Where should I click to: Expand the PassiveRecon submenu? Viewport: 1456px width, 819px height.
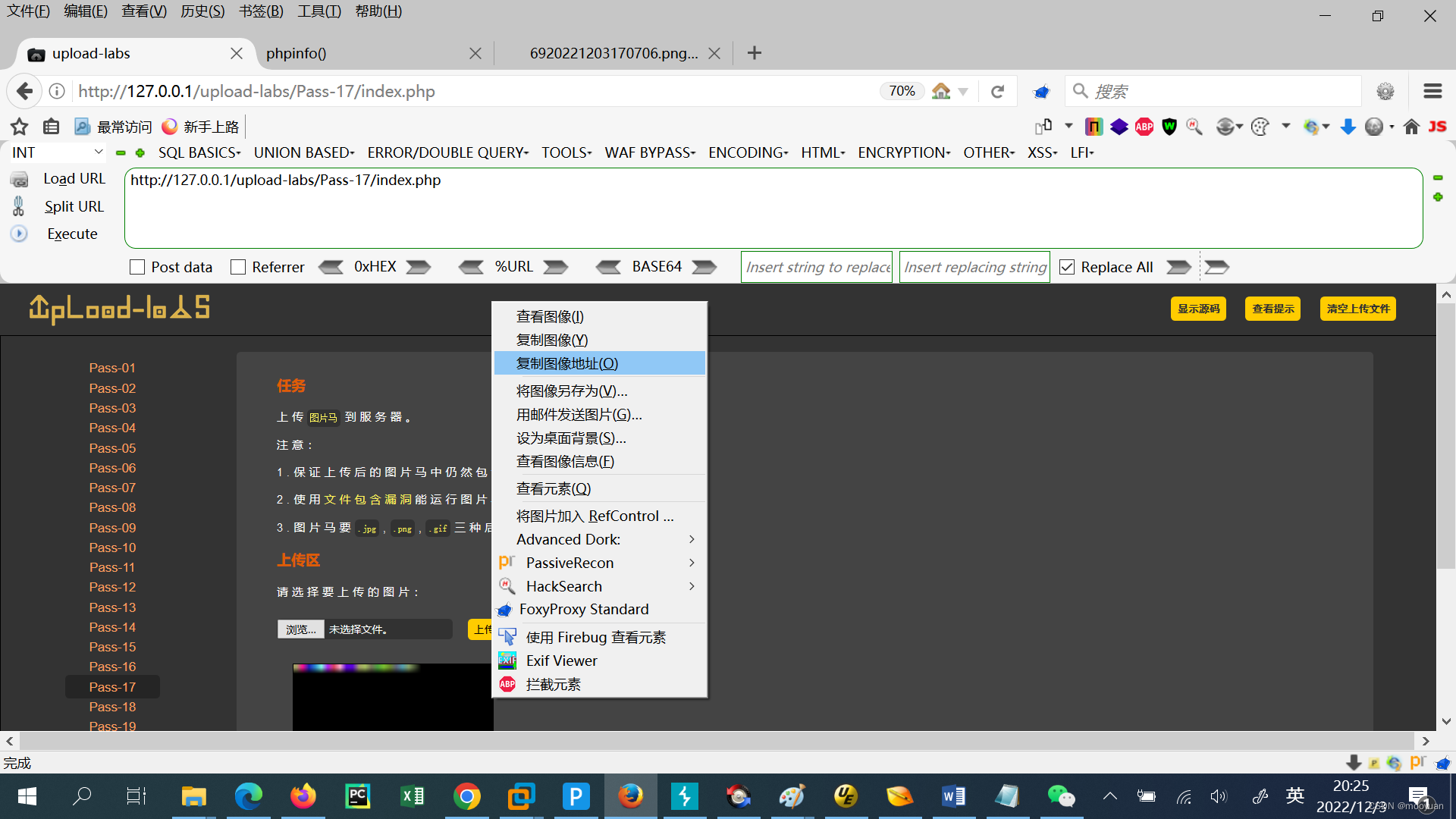coord(600,563)
